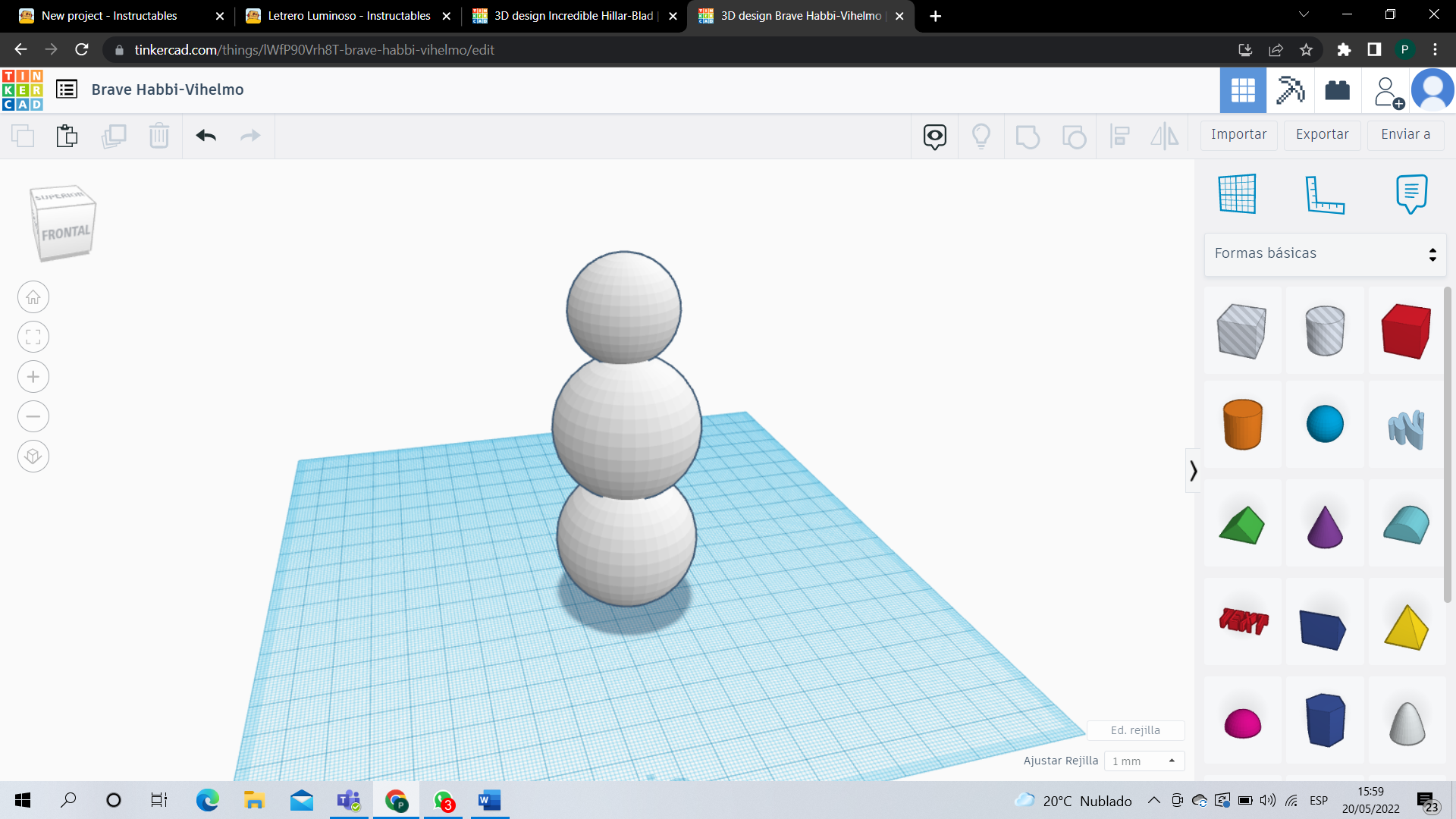Switch to the 3D design grid view

coord(1243,90)
